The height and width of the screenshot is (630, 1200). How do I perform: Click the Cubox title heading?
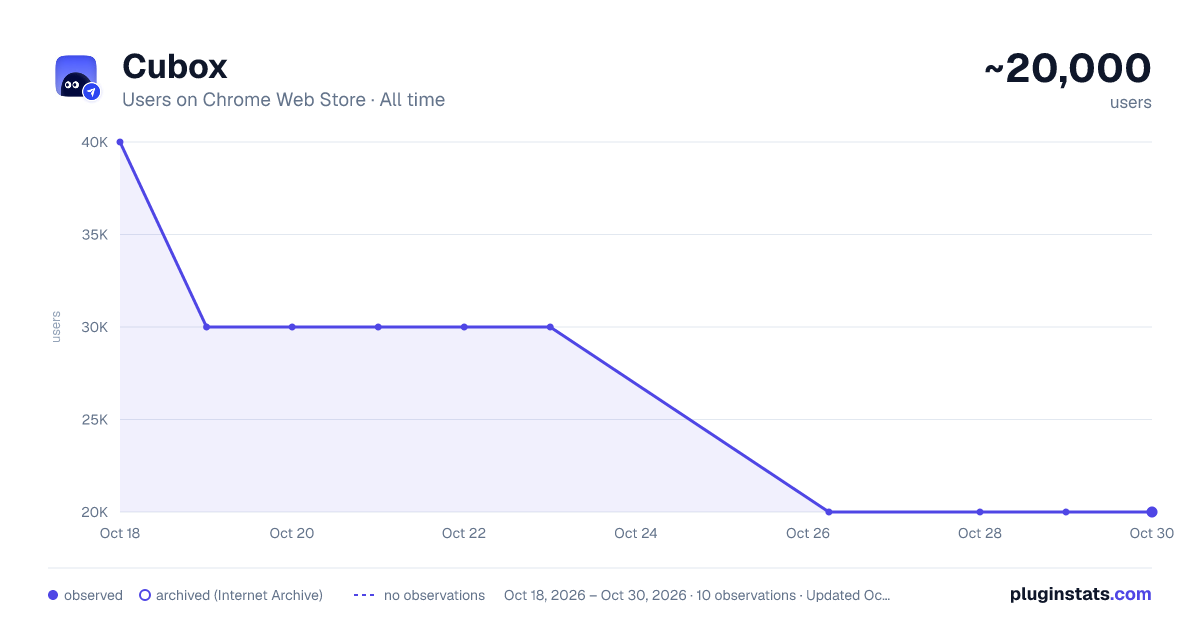(x=175, y=67)
